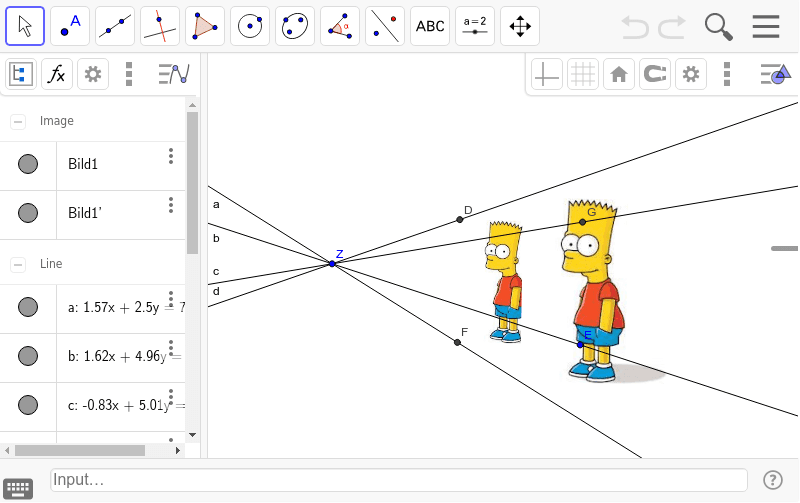Click the Redo arrow
Viewport: 800px width, 503px height.
(671, 27)
